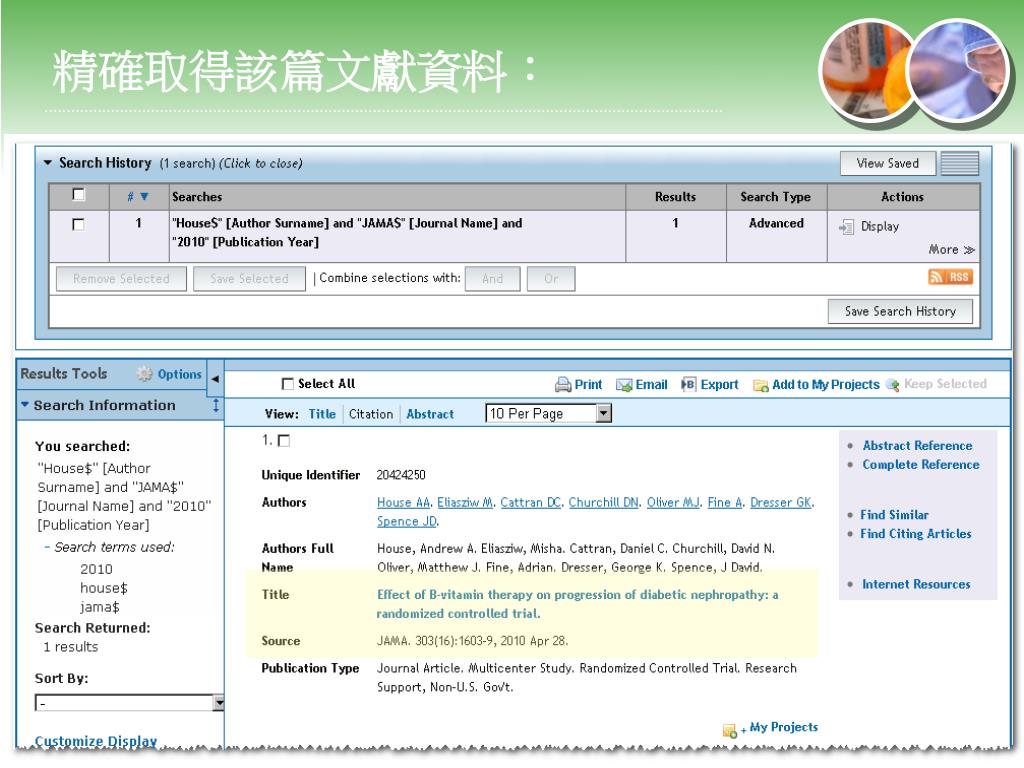
Task: Collapse the Results Tools panel arrow
Action: 215,378
